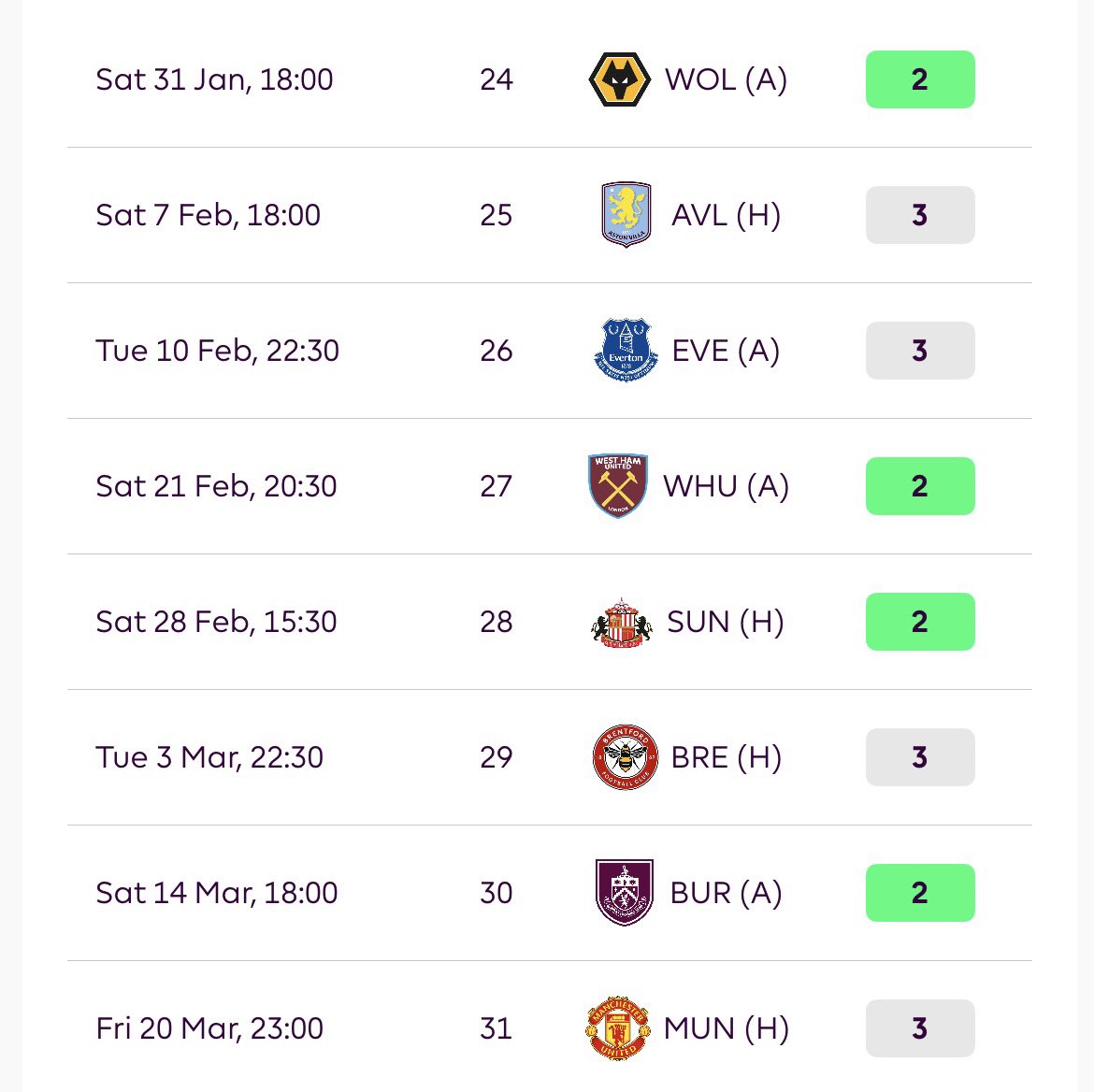This screenshot has height=1092, width=1094.
Task: Click the Sat 7 Feb, 18:00 date
Action: click(208, 215)
